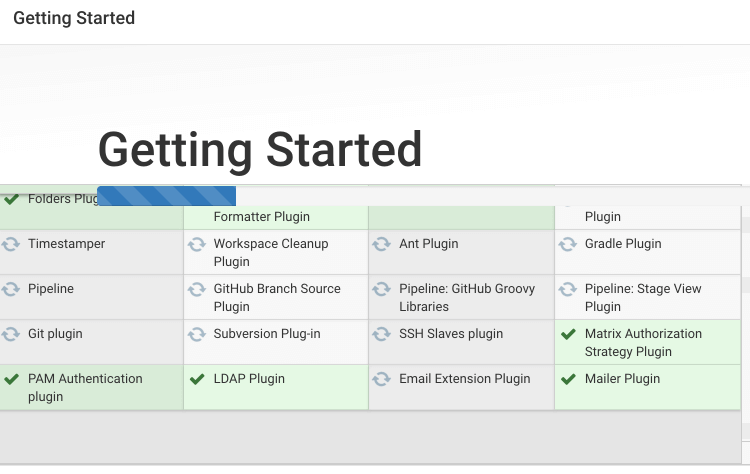This screenshot has width=750, height=474.
Task: Click the pending icon beside Ant Plugin
Action: point(382,244)
